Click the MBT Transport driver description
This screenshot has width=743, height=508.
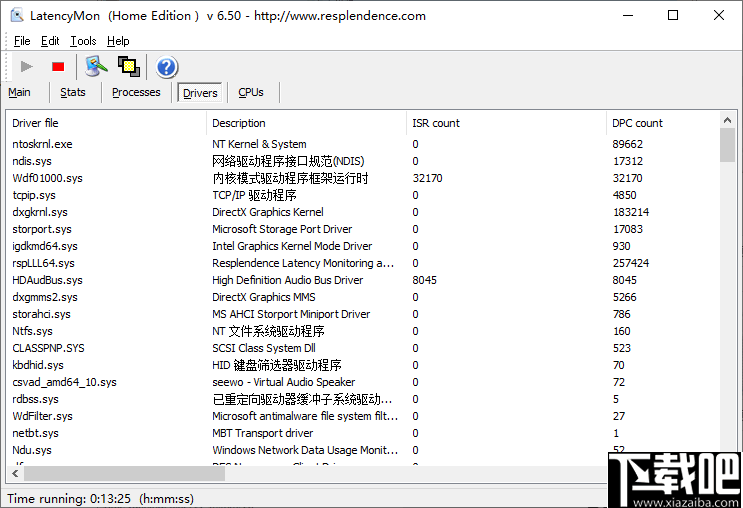[x=263, y=434]
